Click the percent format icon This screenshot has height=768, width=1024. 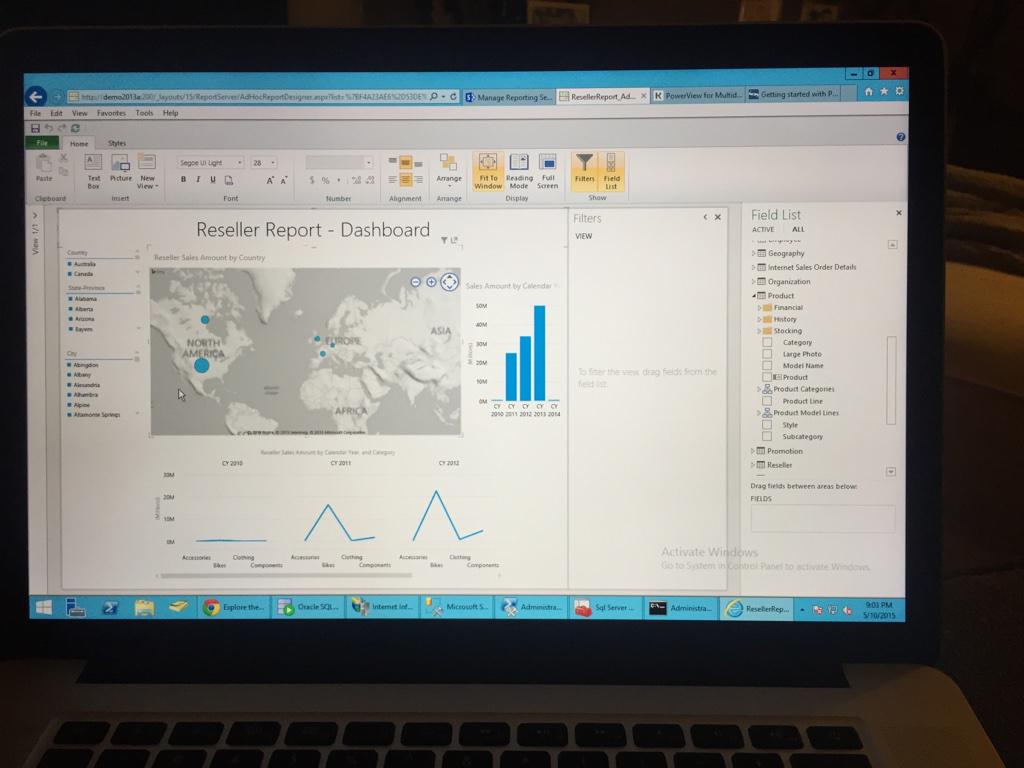[325, 180]
